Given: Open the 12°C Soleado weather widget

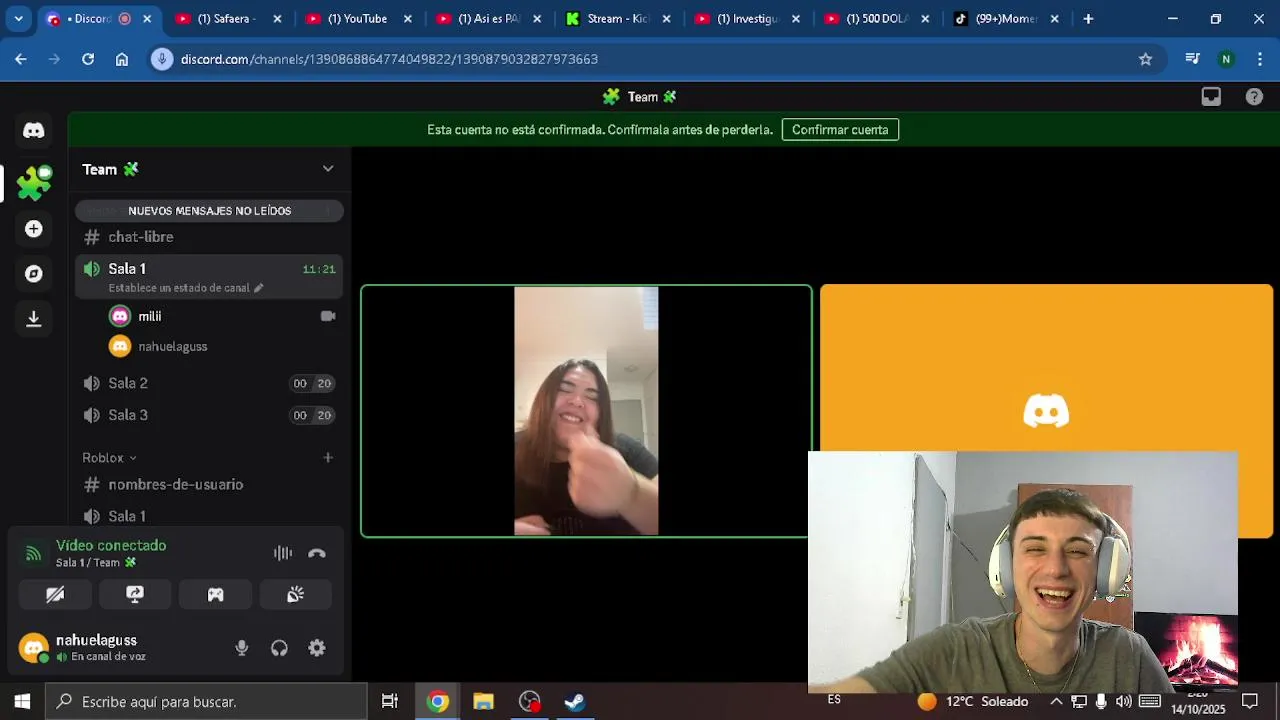Looking at the screenshot, I should (972, 702).
